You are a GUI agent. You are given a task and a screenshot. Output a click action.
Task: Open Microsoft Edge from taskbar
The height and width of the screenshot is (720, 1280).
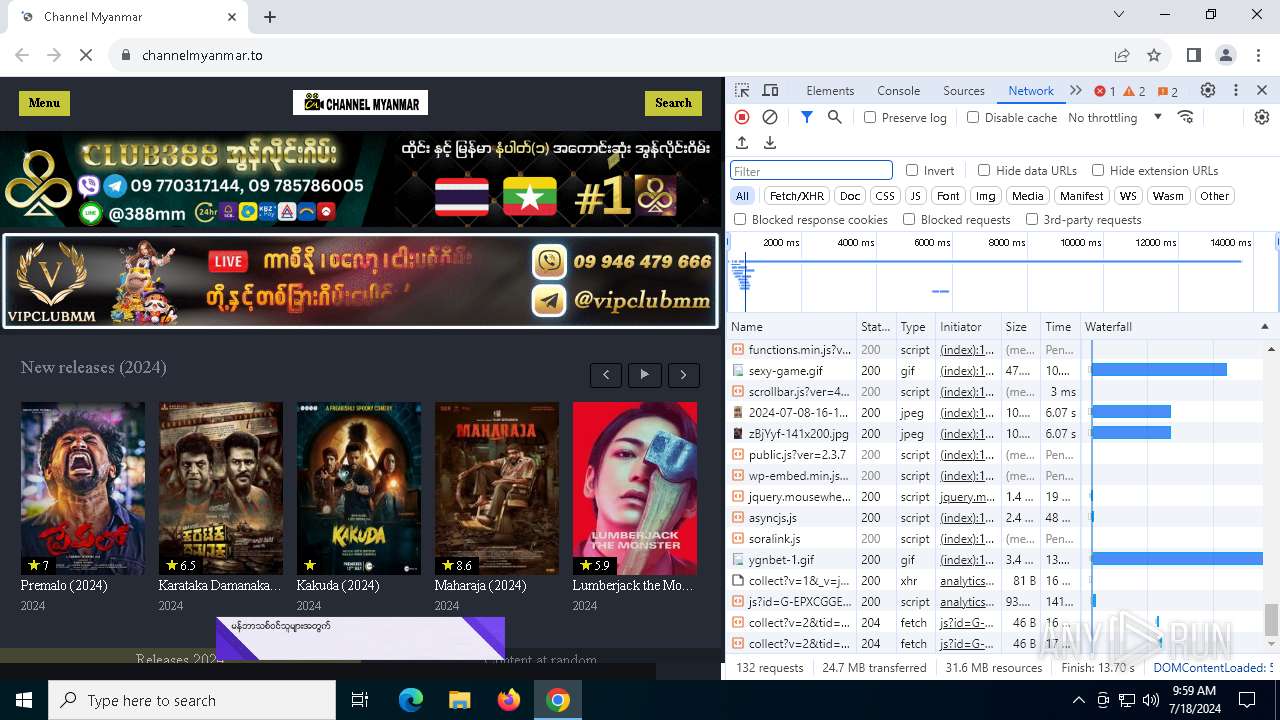point(411,700)
